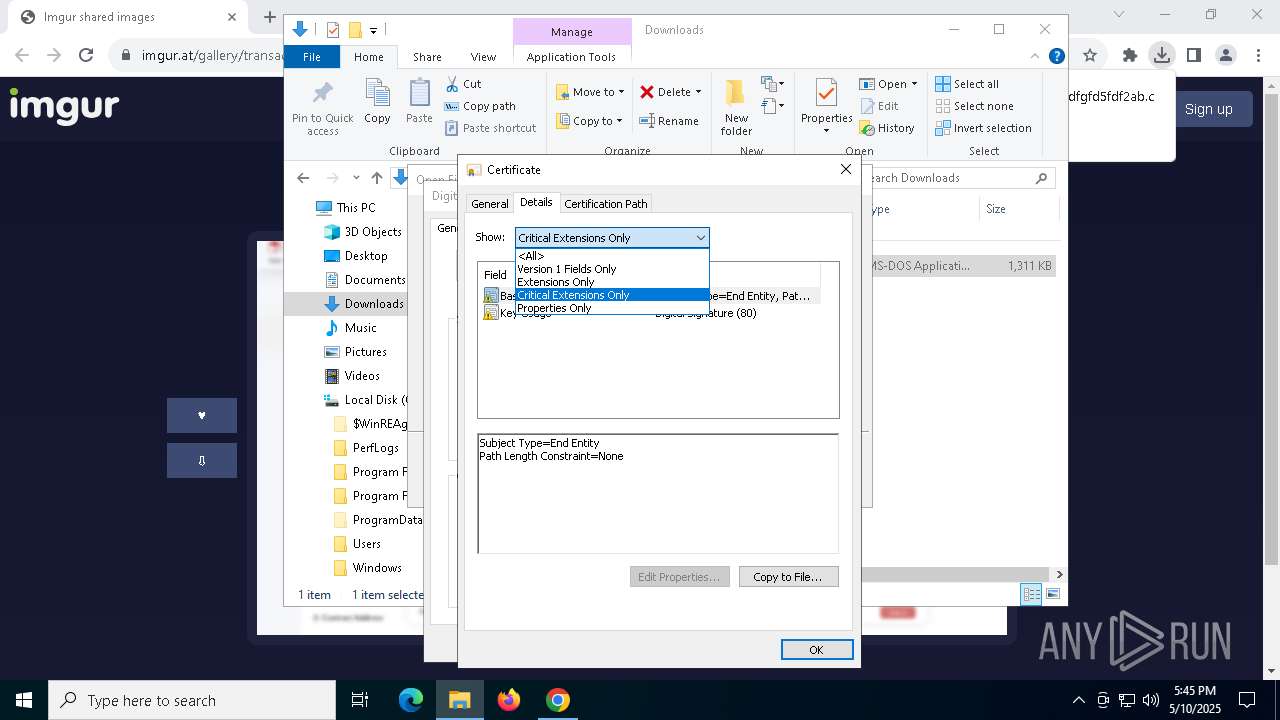
Task: Click Paste shortcut command
Action: (490, 128)
